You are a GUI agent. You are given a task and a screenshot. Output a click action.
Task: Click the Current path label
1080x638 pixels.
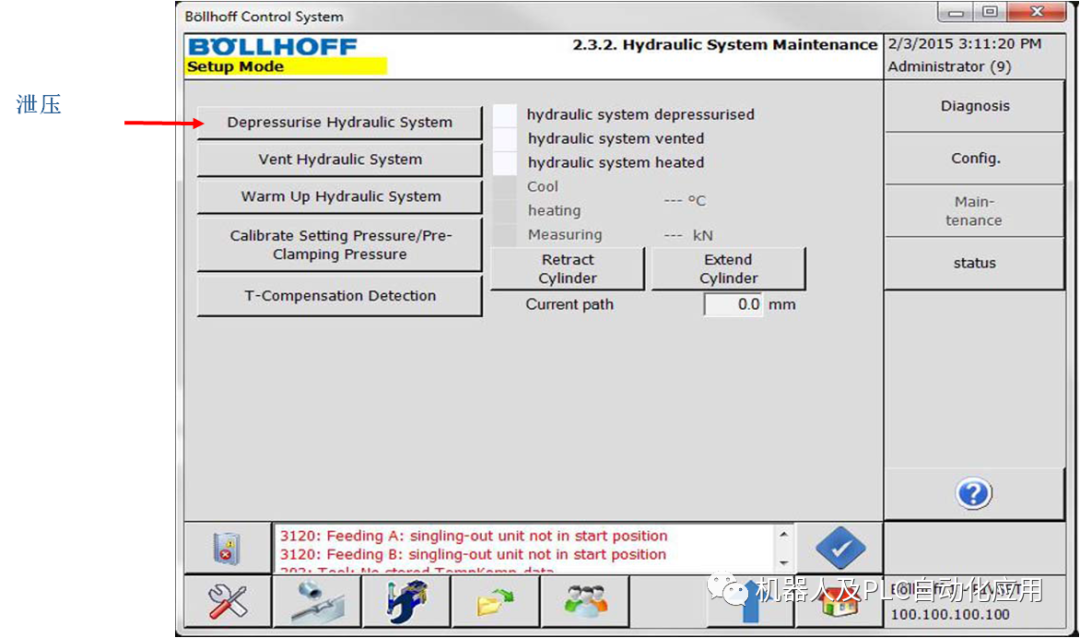(569, 305)
